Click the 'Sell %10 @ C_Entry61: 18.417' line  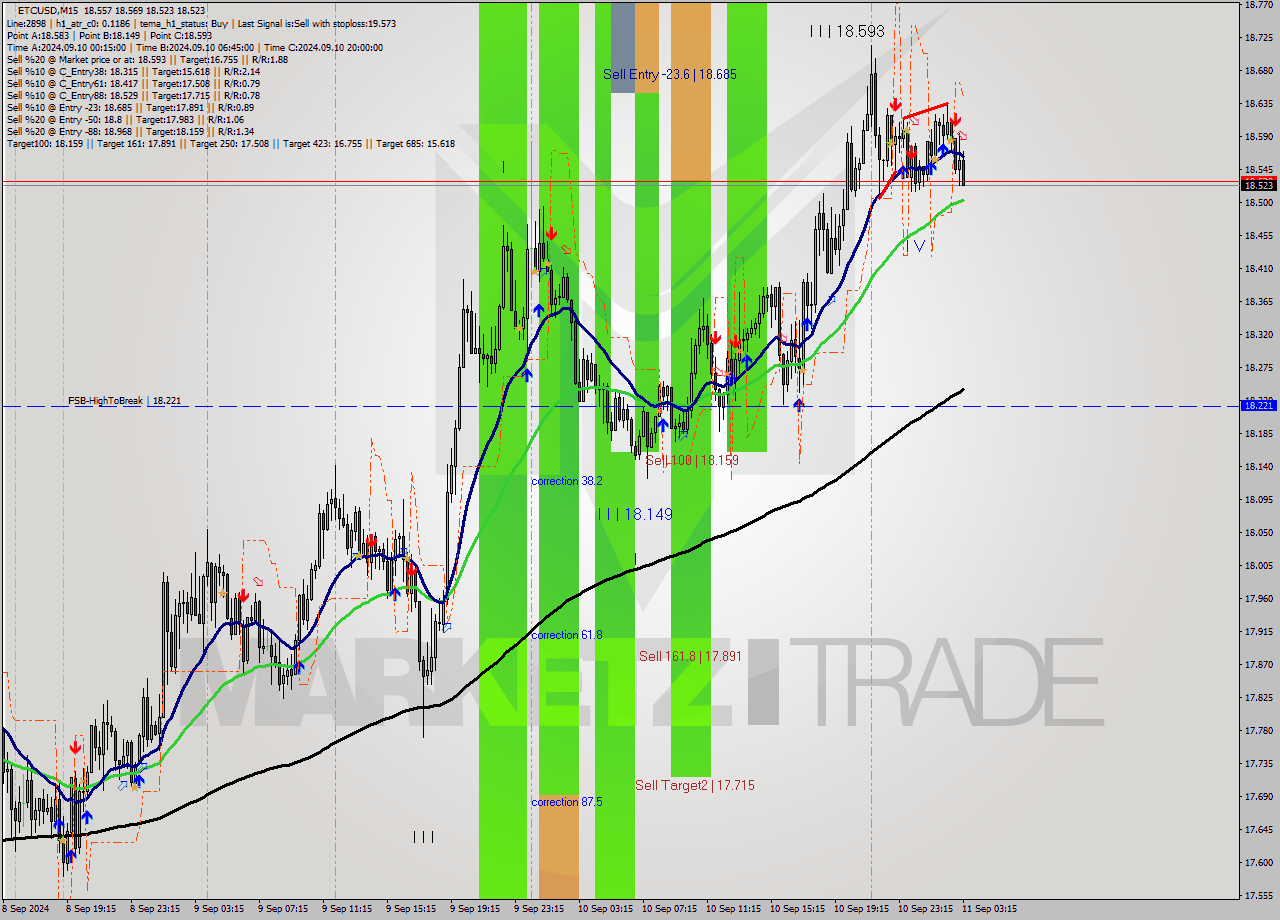coord(133,83)
